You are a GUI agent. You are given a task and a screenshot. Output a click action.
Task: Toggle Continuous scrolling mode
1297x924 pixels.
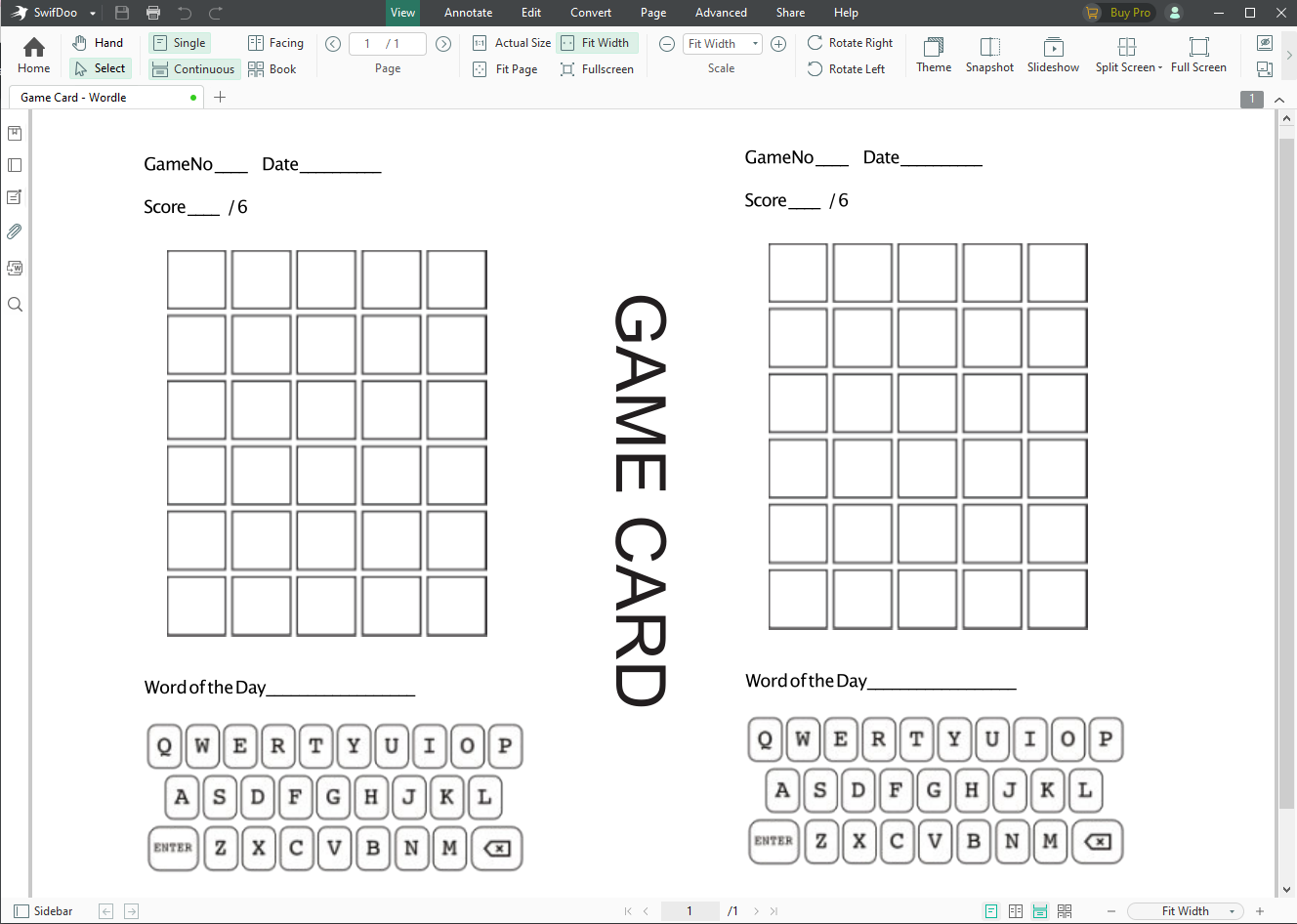point(193,69)
